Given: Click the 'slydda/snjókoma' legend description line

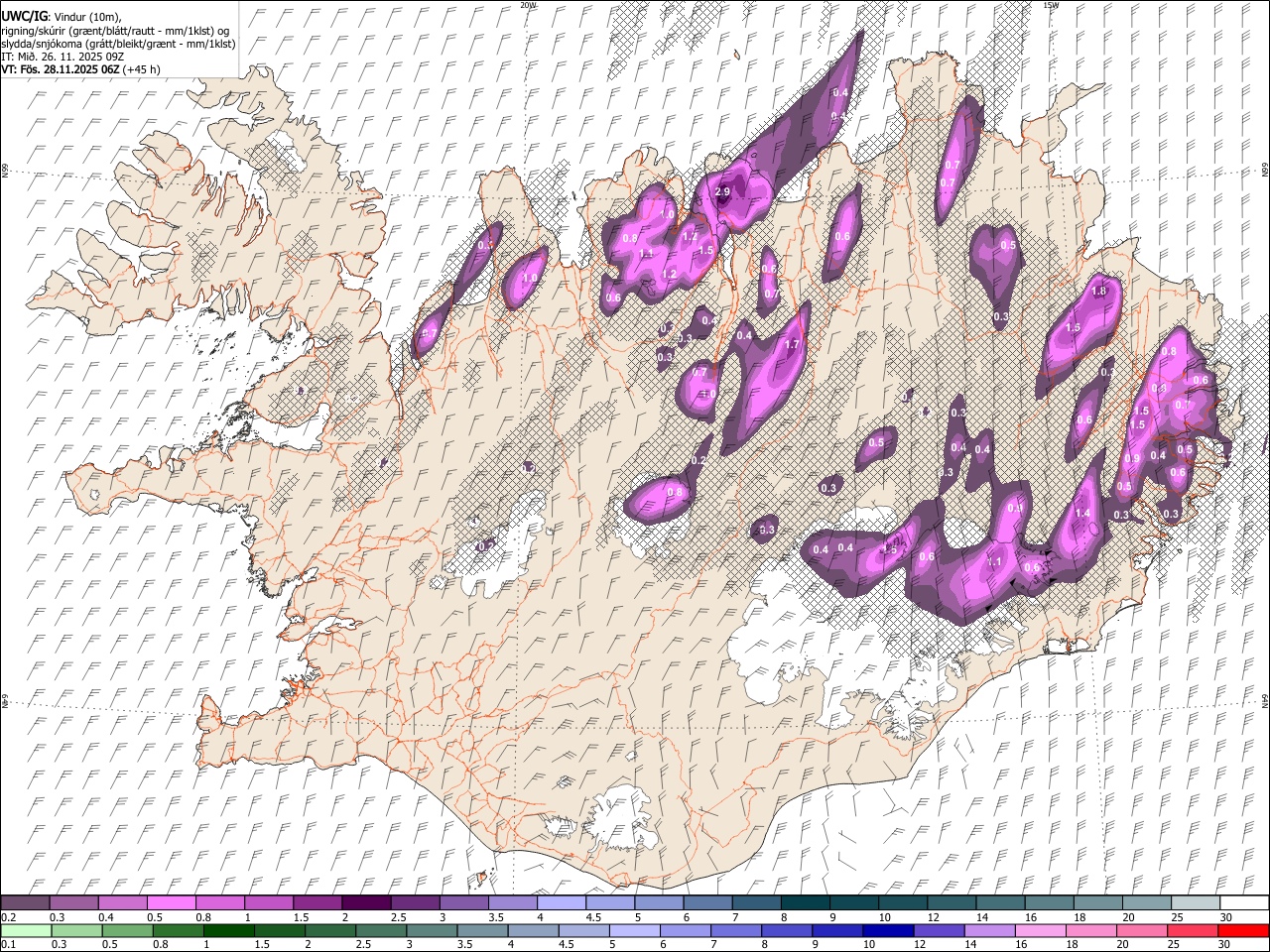Looking at the screenshot, I should pos(118,44).
